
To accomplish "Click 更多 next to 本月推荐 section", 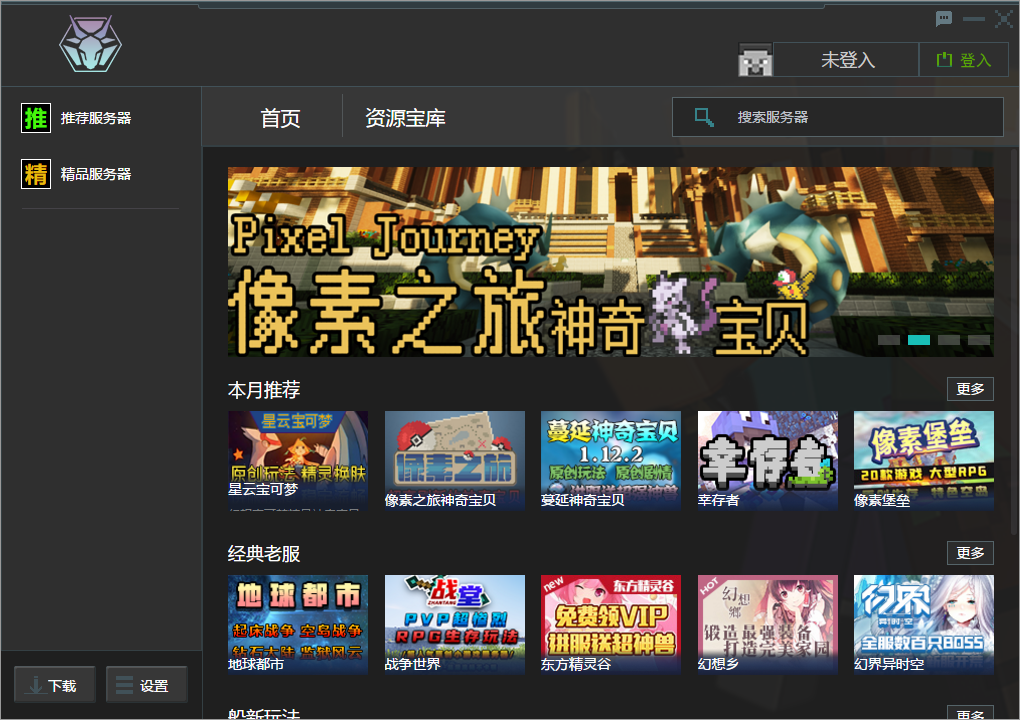I will (970, 388).
